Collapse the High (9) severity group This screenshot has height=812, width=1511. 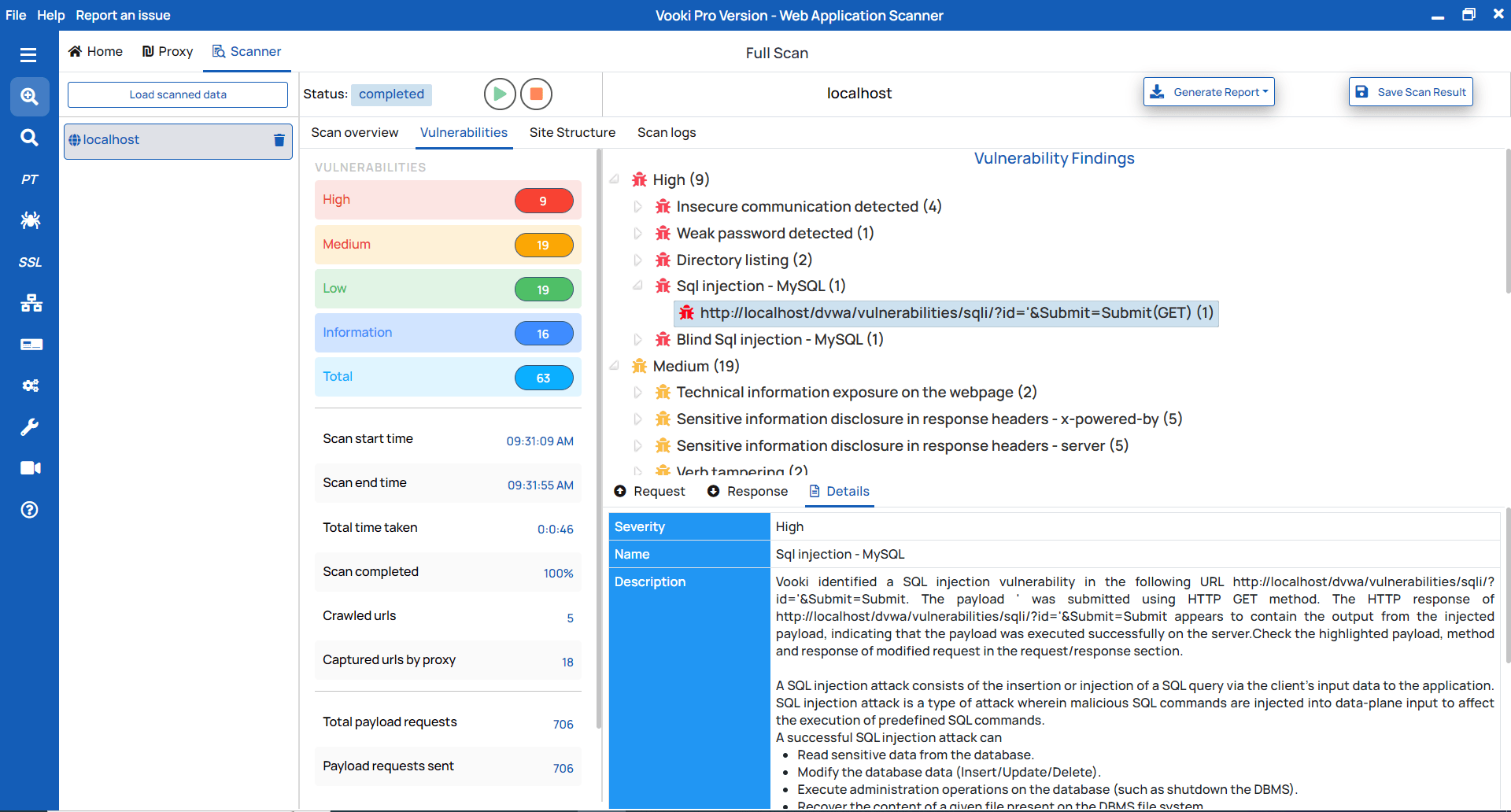[x=614, y=179]
